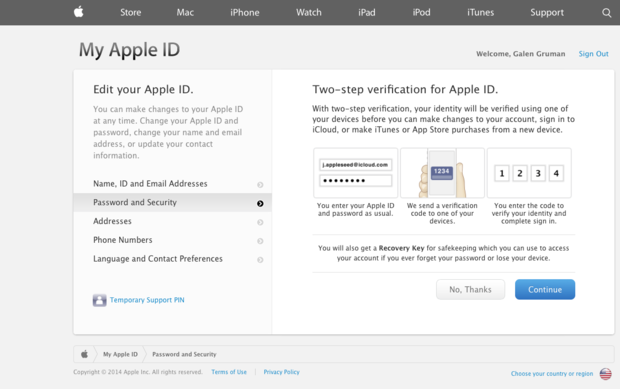This screenshot has width=620, height=389.
Task: Click the My Apple ID page title
Action: coord(129,50)
